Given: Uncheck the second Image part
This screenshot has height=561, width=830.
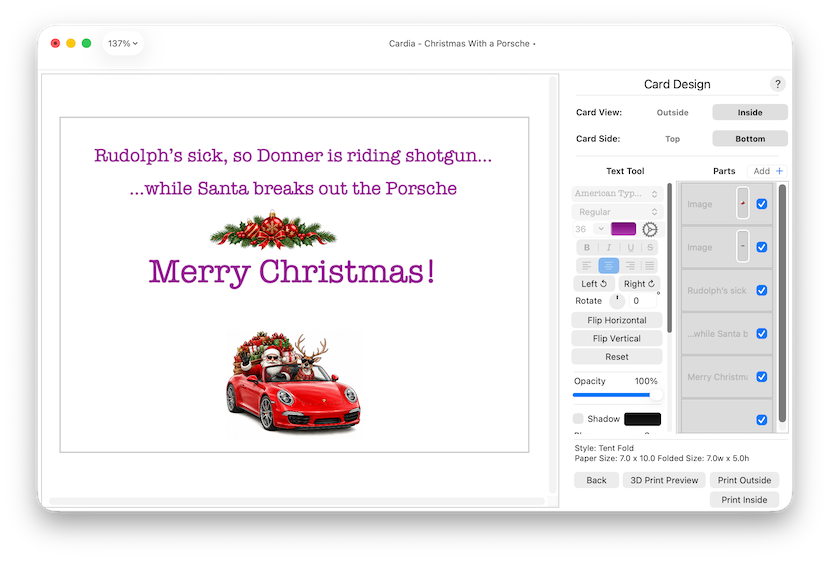Looking at the screenshot, I should [762, 247].
